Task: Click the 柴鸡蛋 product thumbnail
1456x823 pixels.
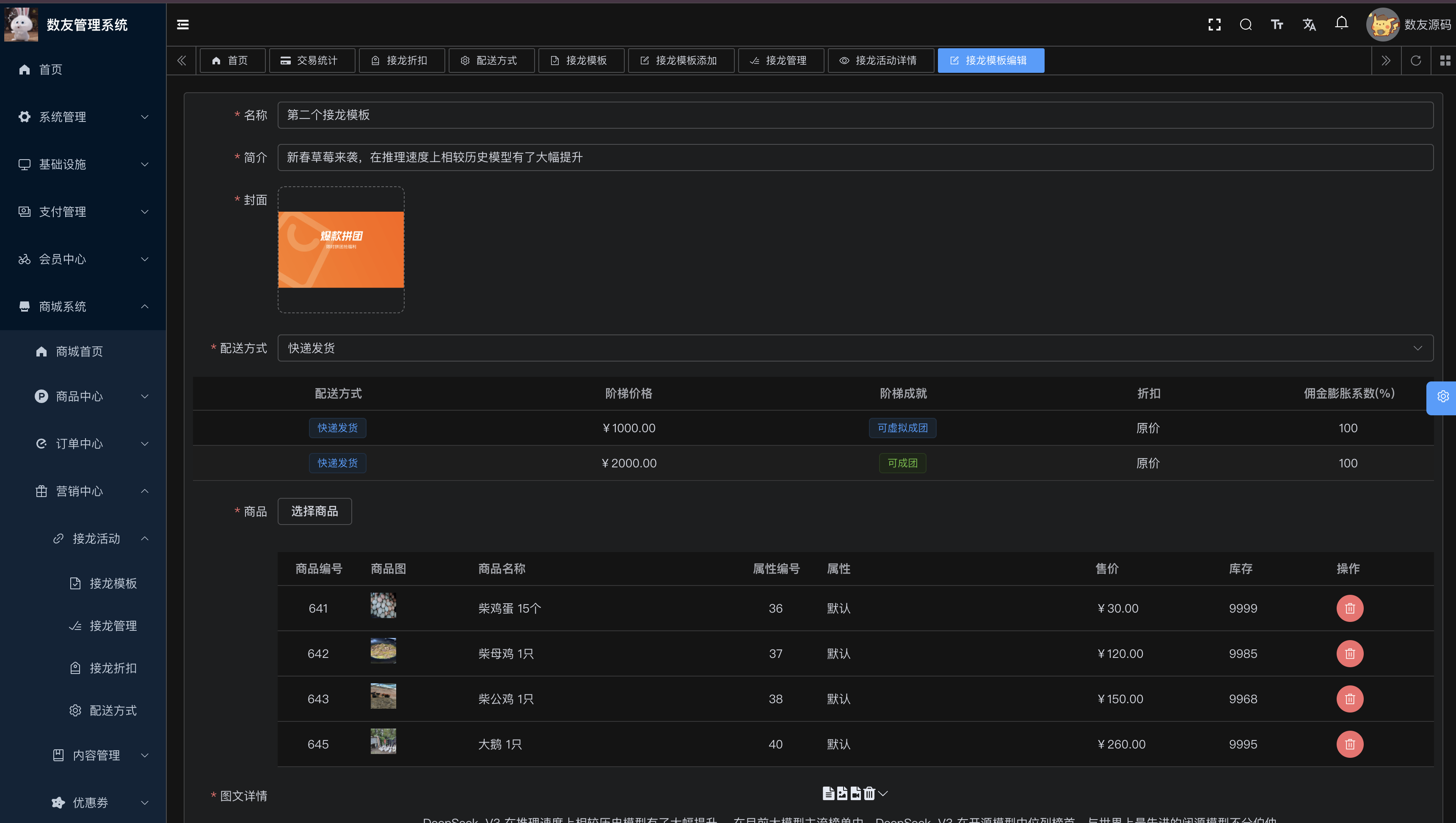Action: [383, 605]
